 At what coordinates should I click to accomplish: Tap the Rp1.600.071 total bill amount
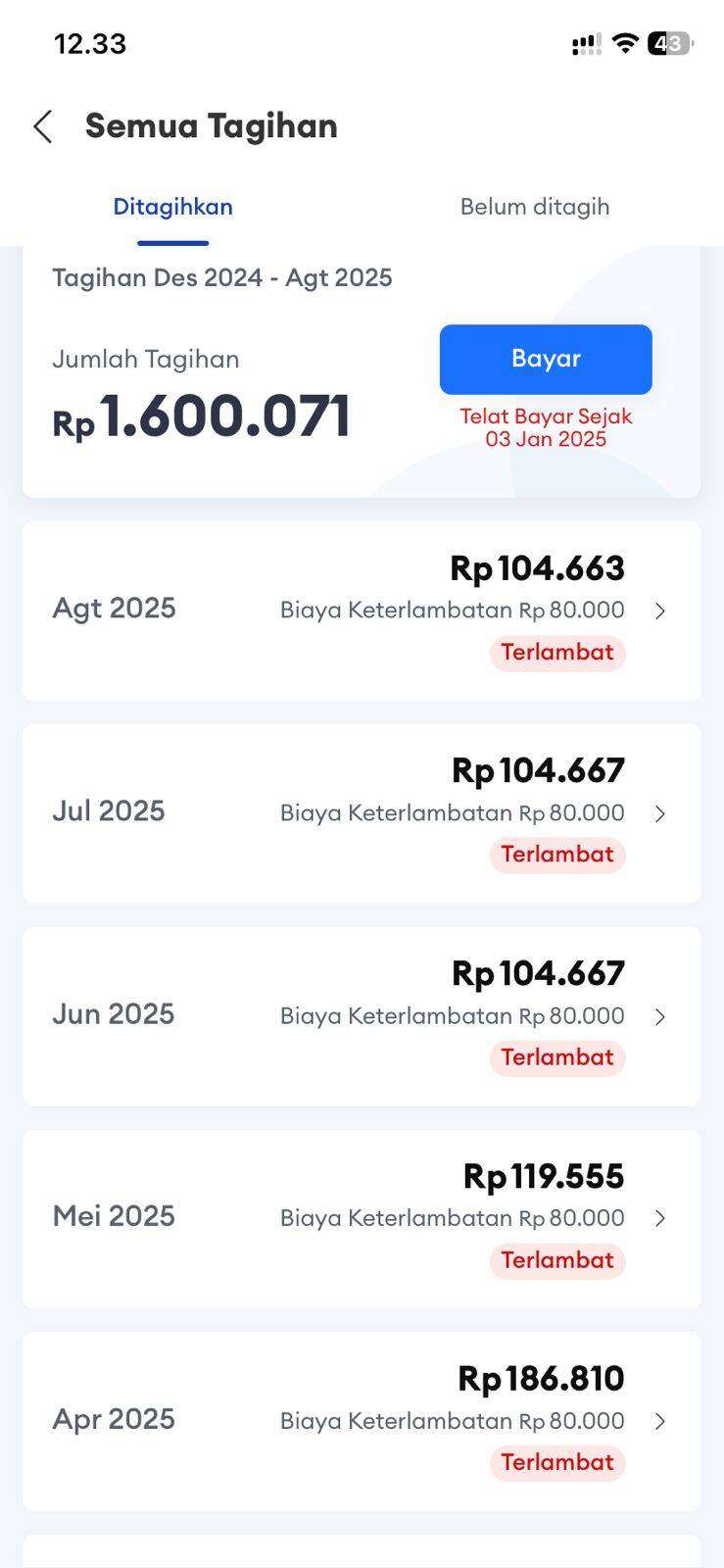pyautogui.click(x=202, y=417)
